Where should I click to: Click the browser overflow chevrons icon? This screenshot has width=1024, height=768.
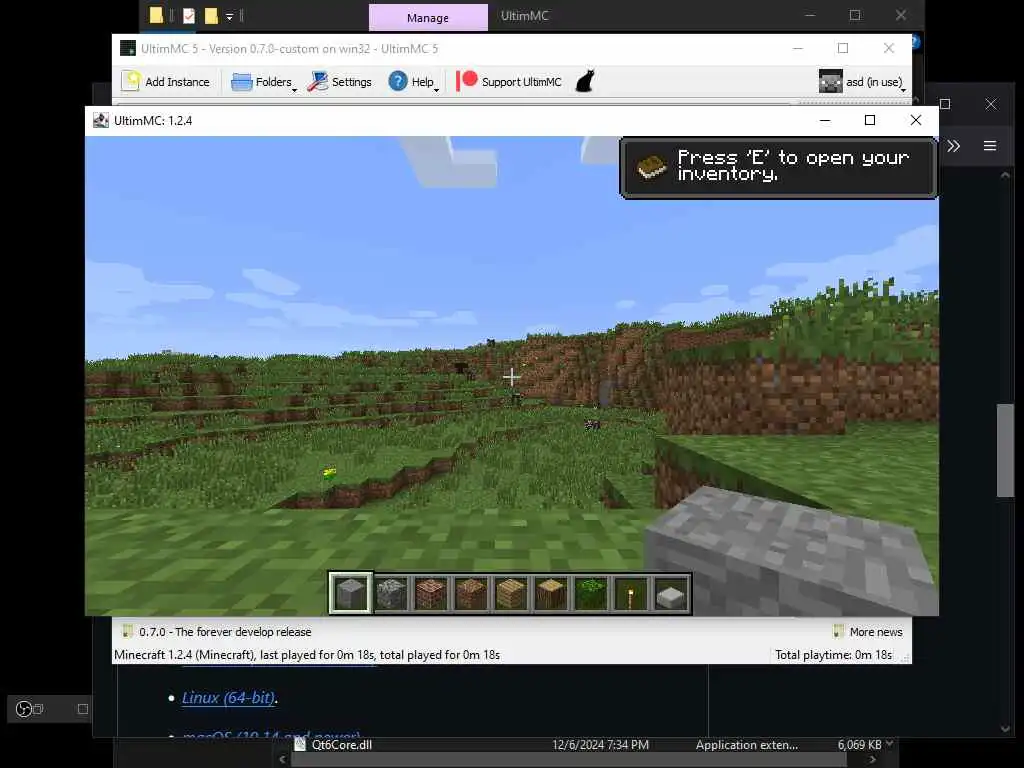tap(954, 146)
